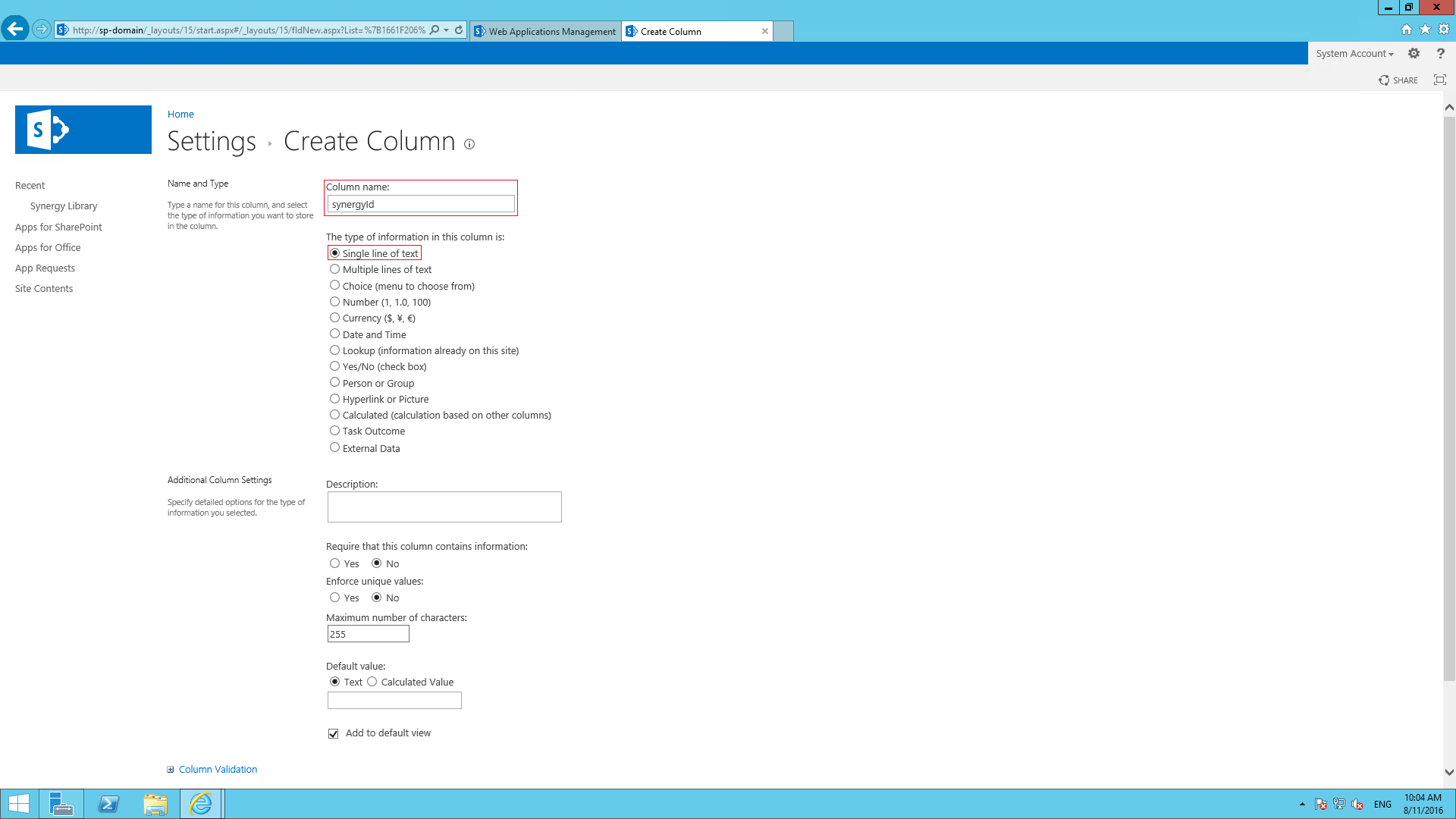Open the browser Tools gear icon
Image resolution: width=1456 pixels, height=819 pixels.
[1444, 30]
